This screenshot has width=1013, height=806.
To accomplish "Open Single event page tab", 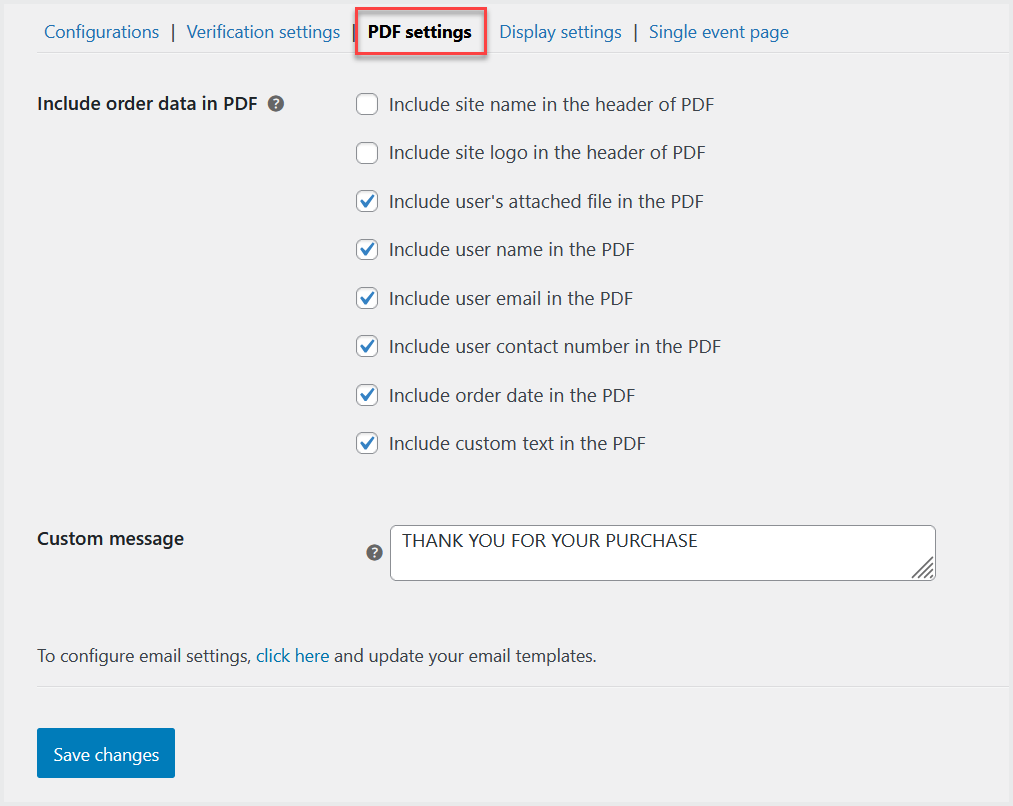I will click(x=718, y=32).
